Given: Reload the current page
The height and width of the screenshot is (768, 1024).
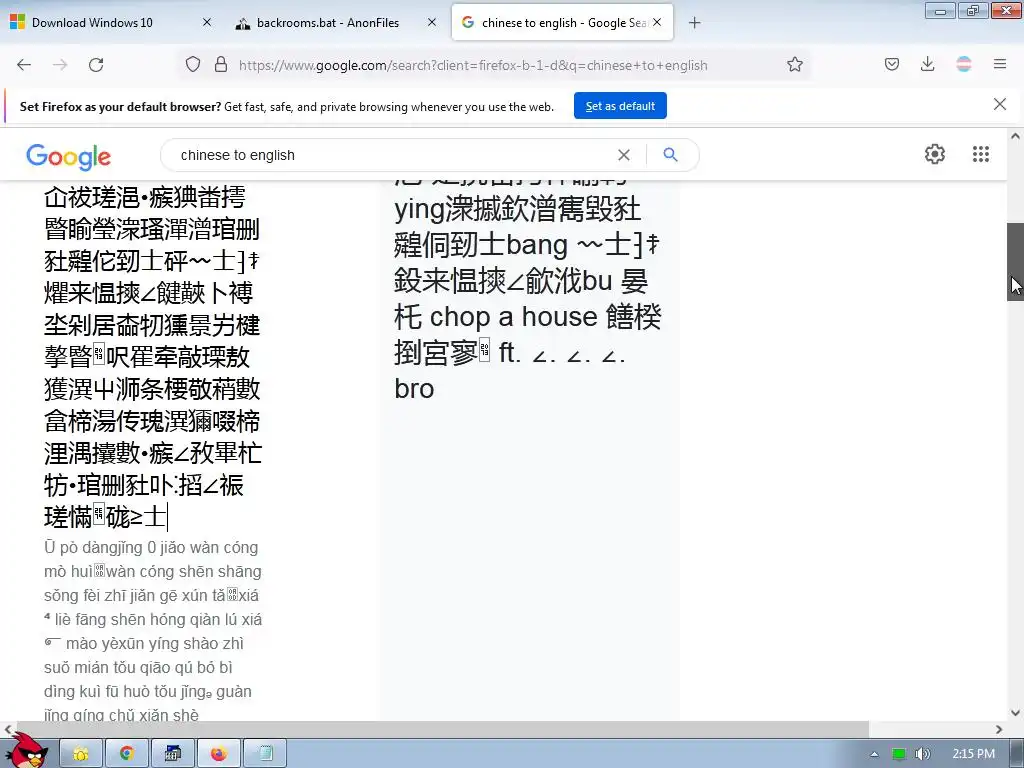Looking at the screenshot, I should pos(96,65).
